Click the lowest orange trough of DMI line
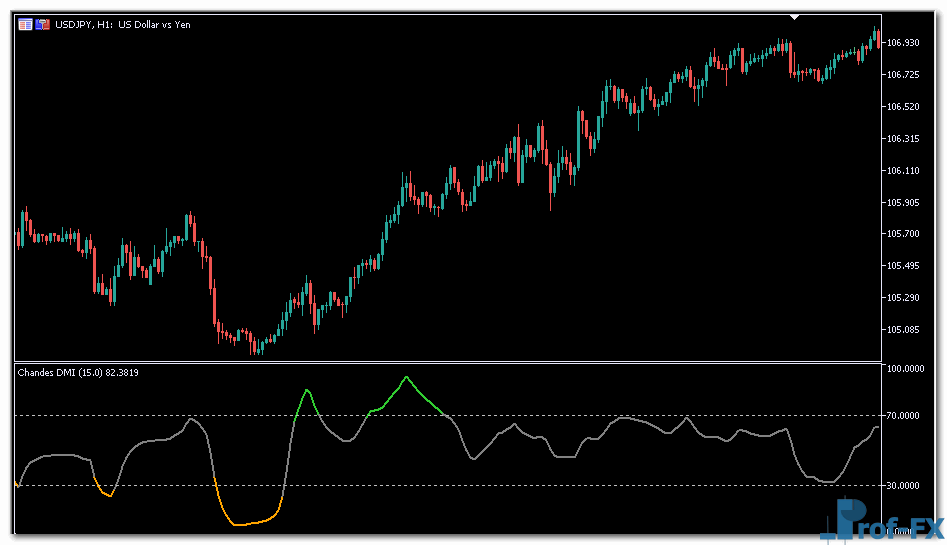Image resolution: width=947 pixels, height=545 pixels. pos(240,524)
